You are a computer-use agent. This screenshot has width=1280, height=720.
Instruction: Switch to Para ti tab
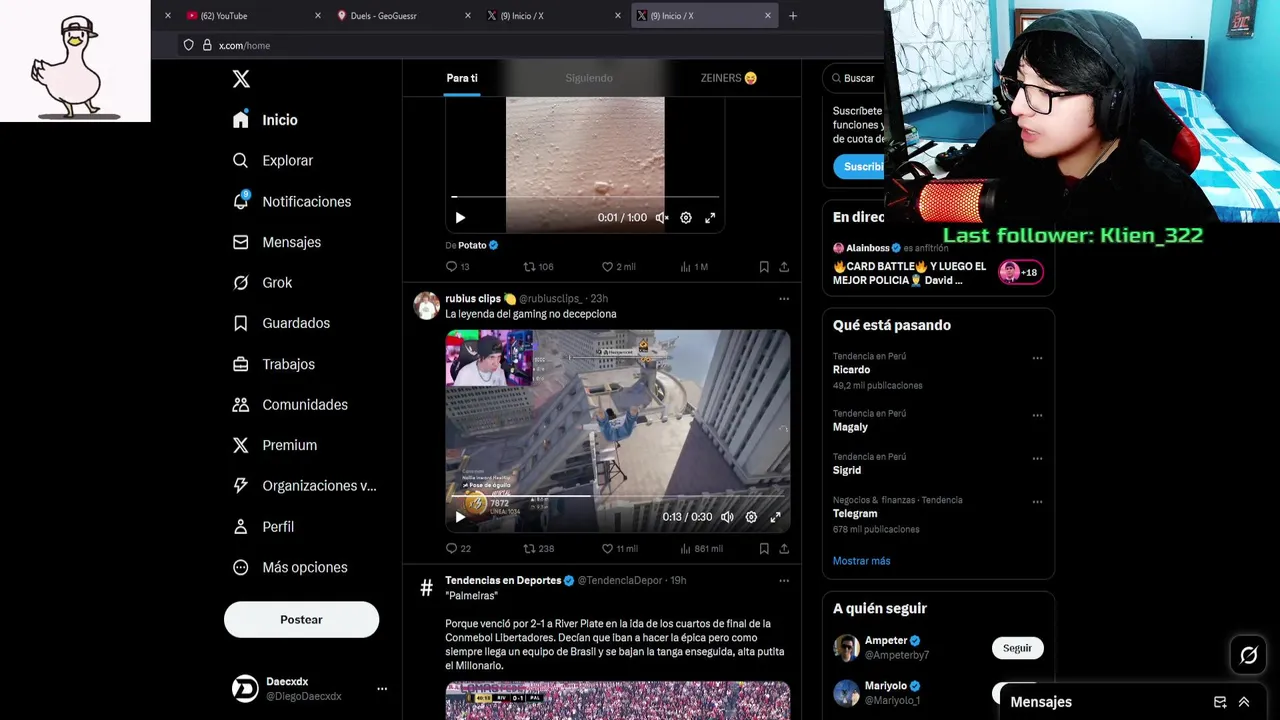click(462, 78)
